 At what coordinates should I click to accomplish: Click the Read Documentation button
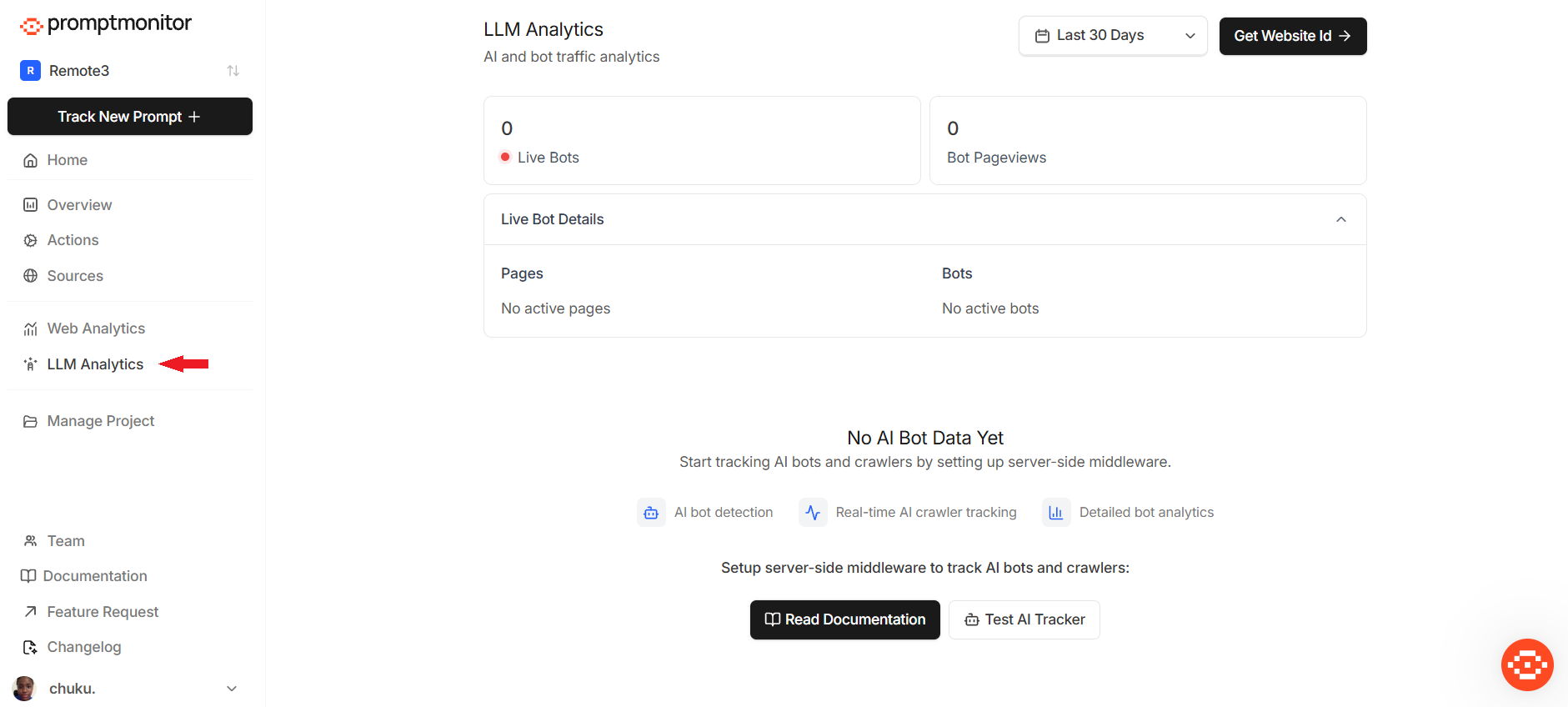click(x=845, y=619)
